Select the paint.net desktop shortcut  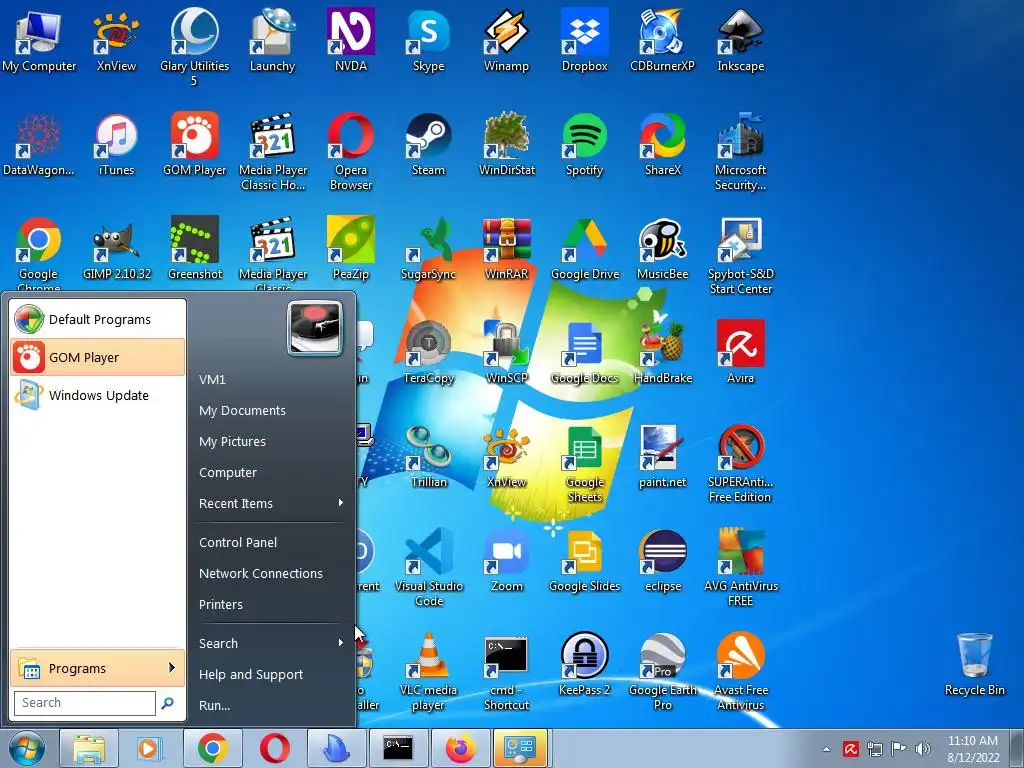coord(663,456)
